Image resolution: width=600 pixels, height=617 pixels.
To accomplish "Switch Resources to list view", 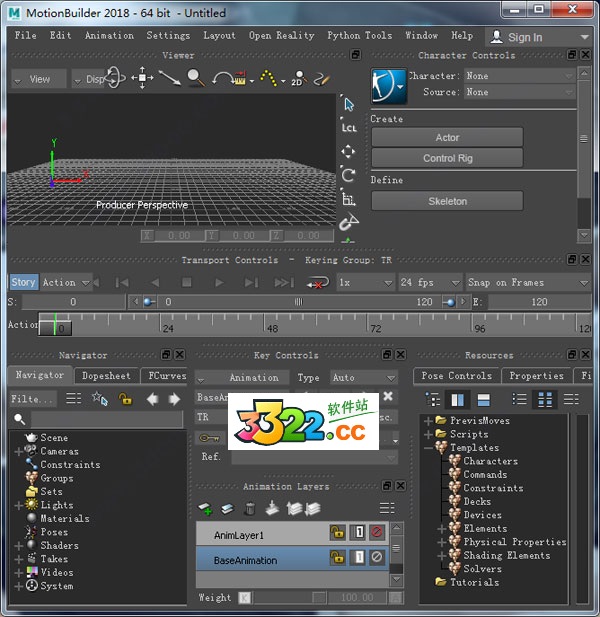I will pyautogui.click(x=519, y=399).
